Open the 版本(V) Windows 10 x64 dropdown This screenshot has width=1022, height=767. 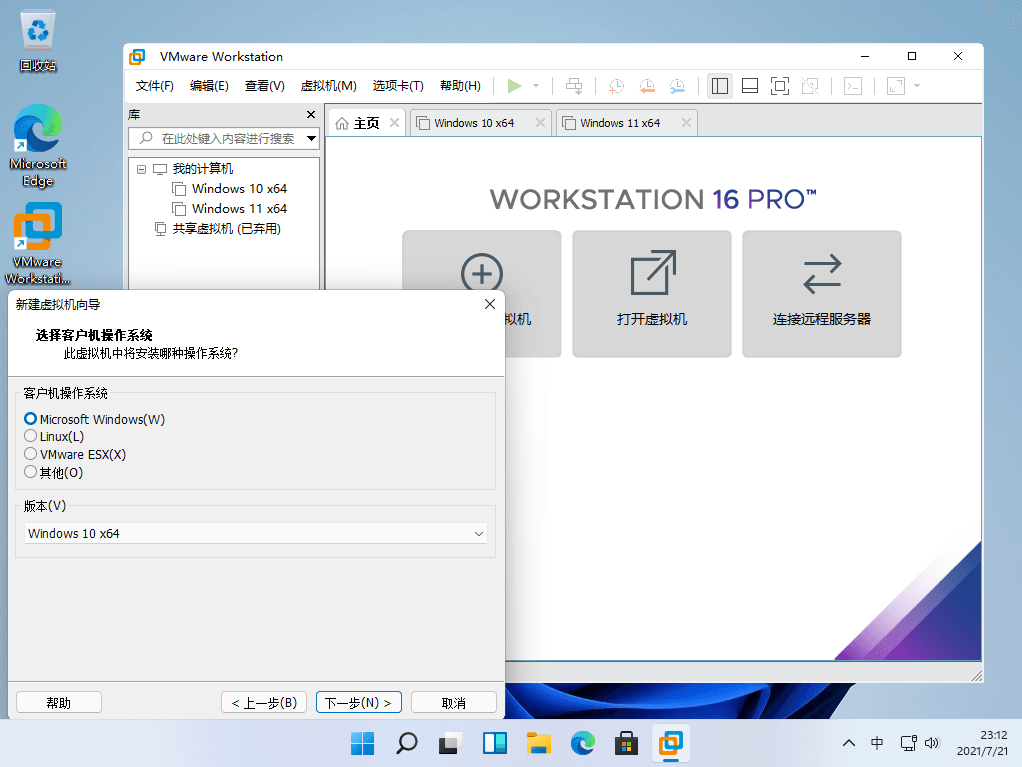[x=256, y=534]
